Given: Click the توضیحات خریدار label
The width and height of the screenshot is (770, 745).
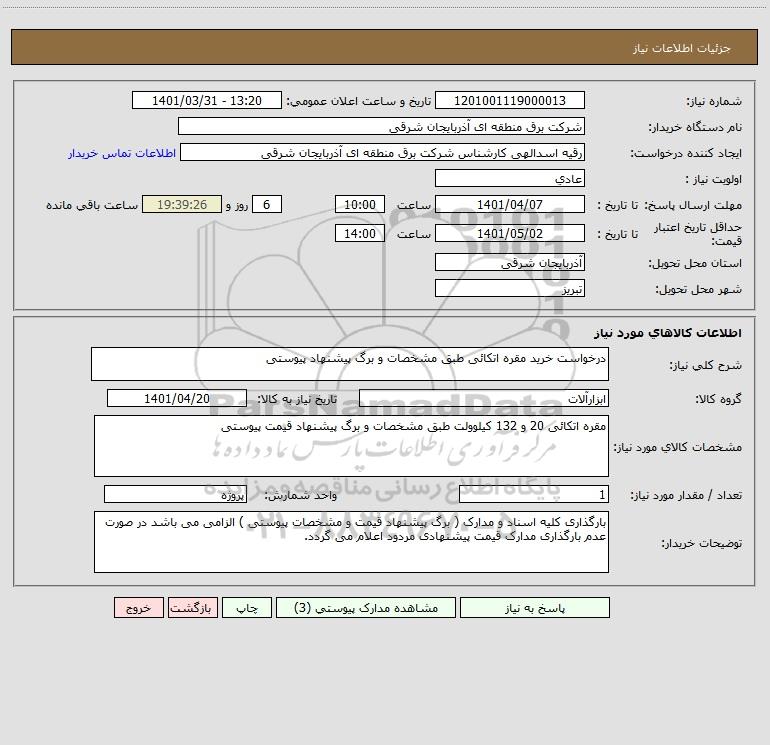Looking at the screenshot, I should click(701, 543).
